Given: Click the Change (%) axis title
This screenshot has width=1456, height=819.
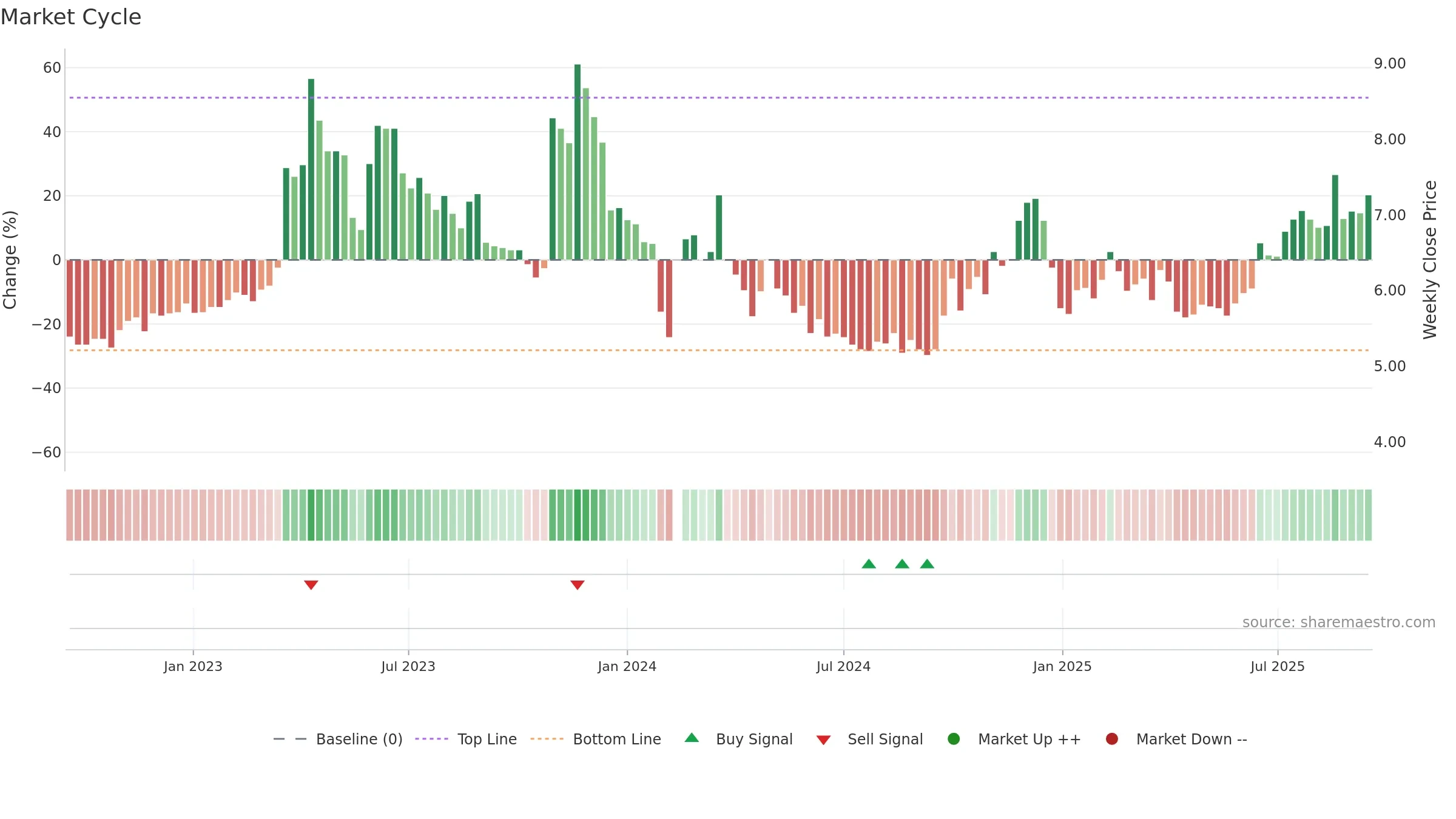Looking at the screenshot, I should click(x=10, y=260).
